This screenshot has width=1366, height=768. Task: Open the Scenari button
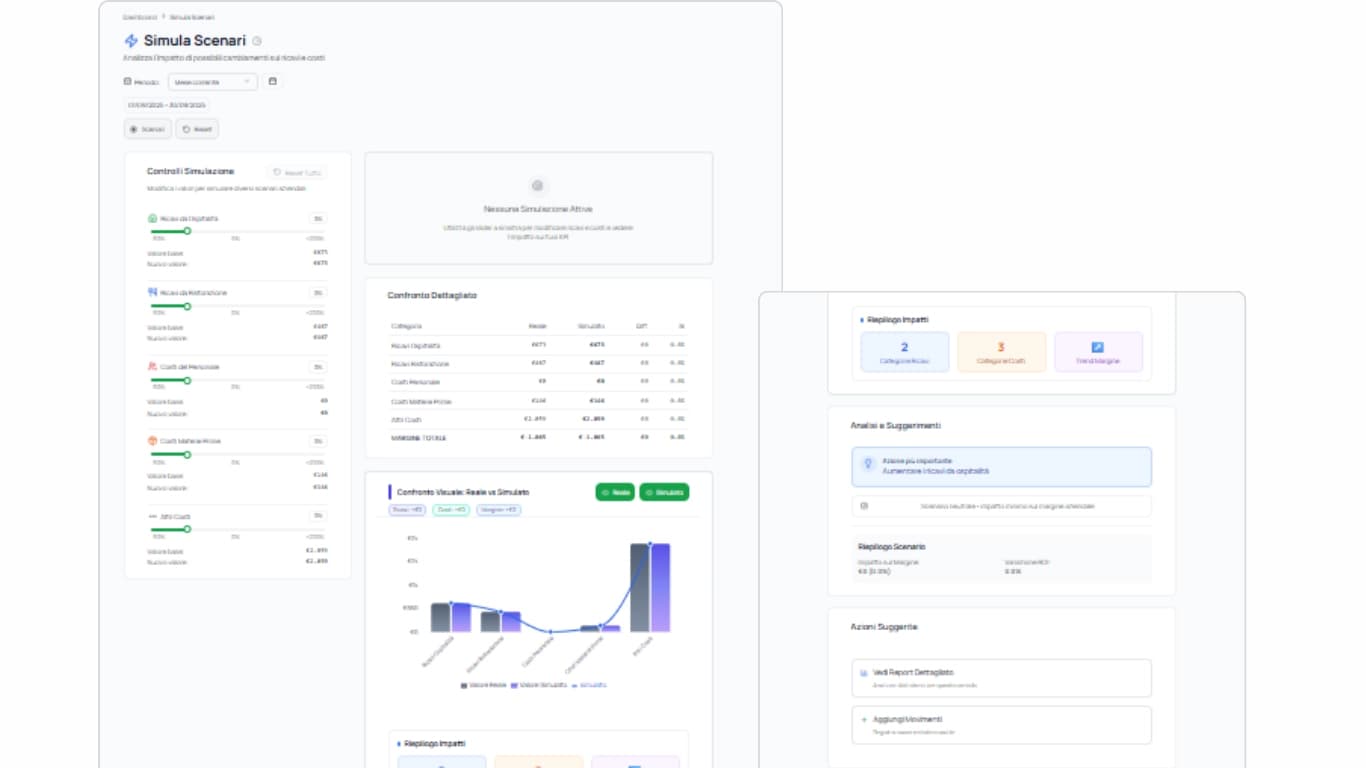pyautogui.click(x=148, y=129)
